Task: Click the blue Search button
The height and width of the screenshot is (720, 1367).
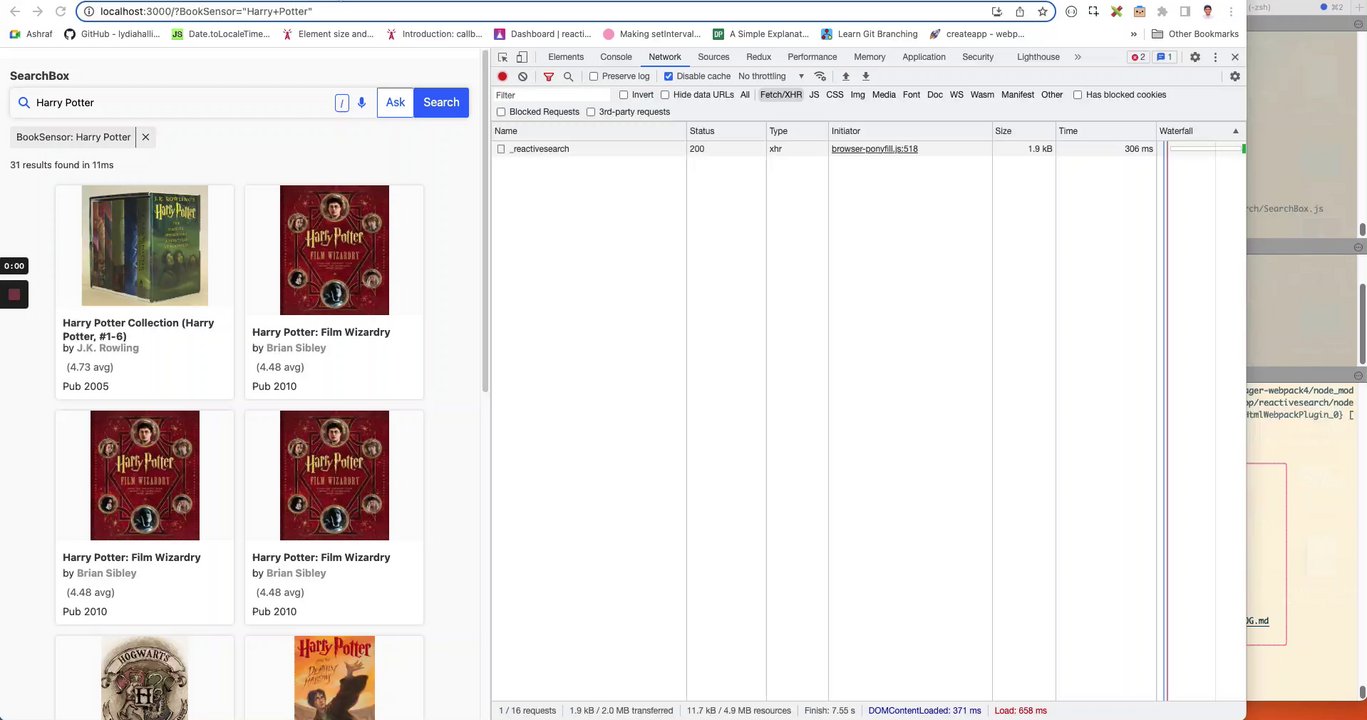Action: (441, 102)
